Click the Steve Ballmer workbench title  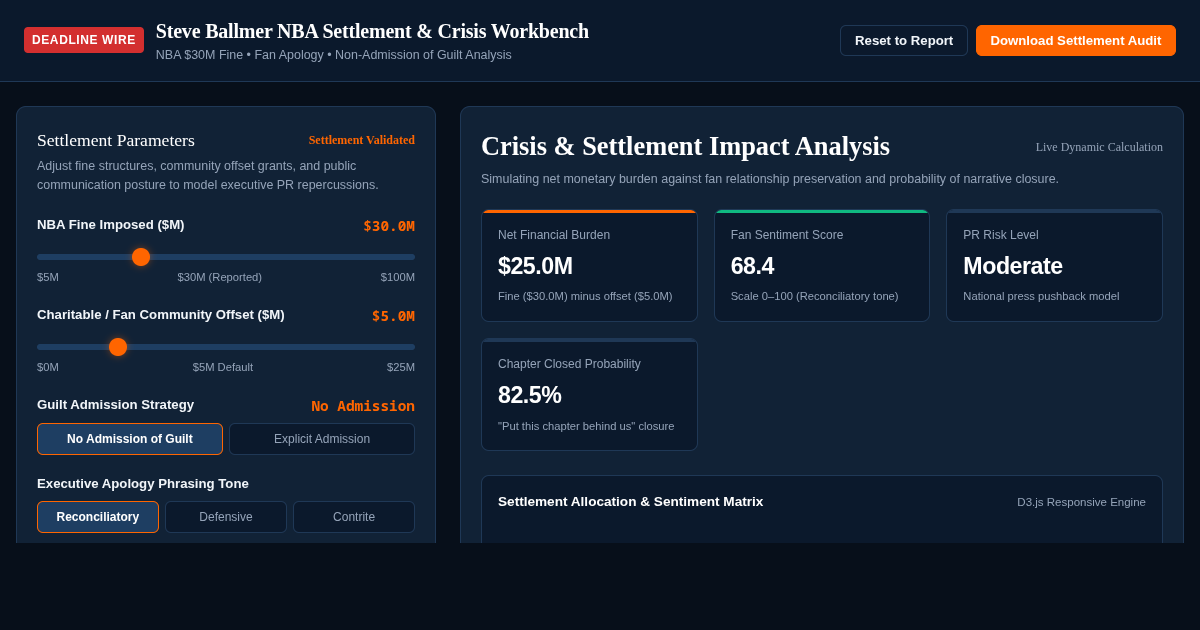(372, 31)
